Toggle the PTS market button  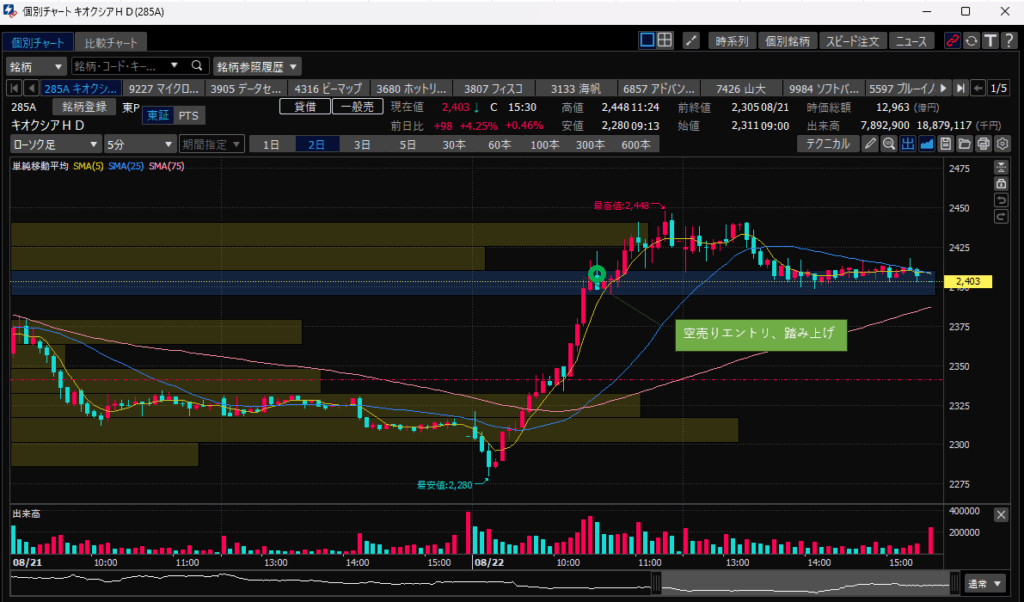[x=189, y=116]
